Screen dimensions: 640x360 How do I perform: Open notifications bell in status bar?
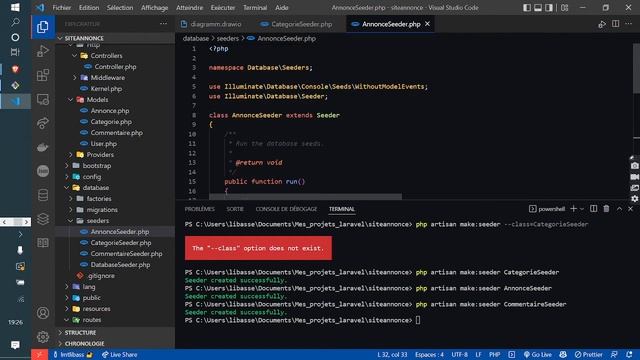629,354
